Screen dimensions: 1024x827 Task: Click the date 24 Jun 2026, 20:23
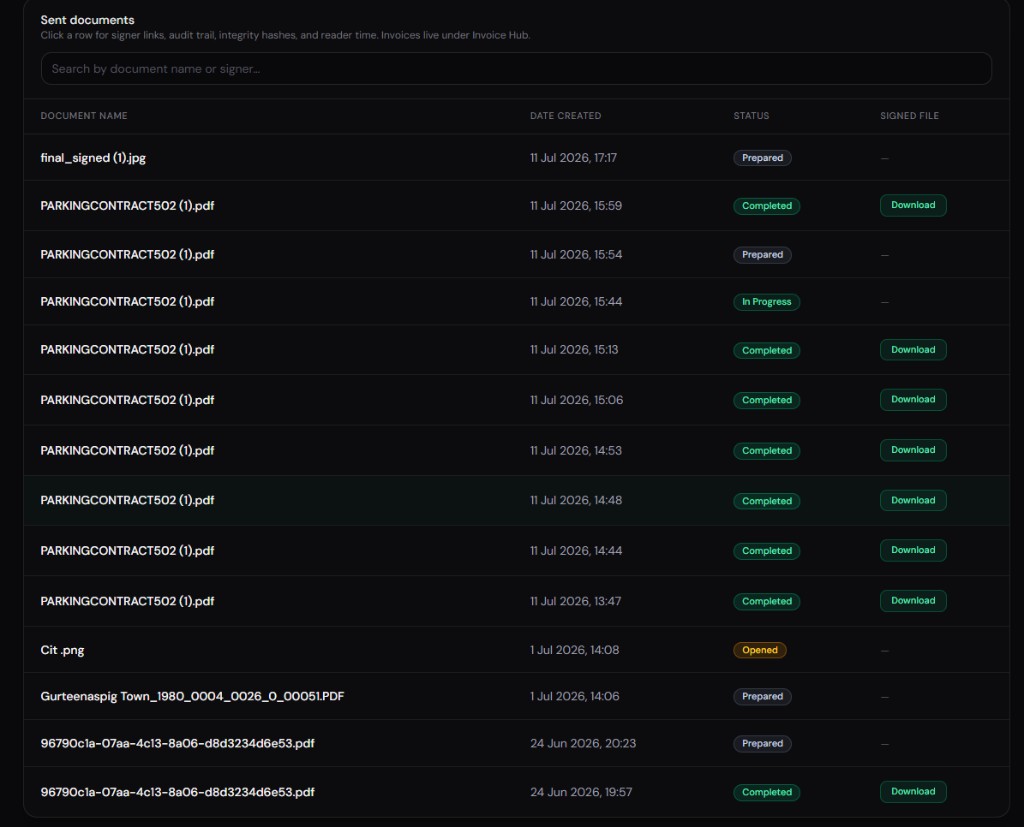point(583,743)
